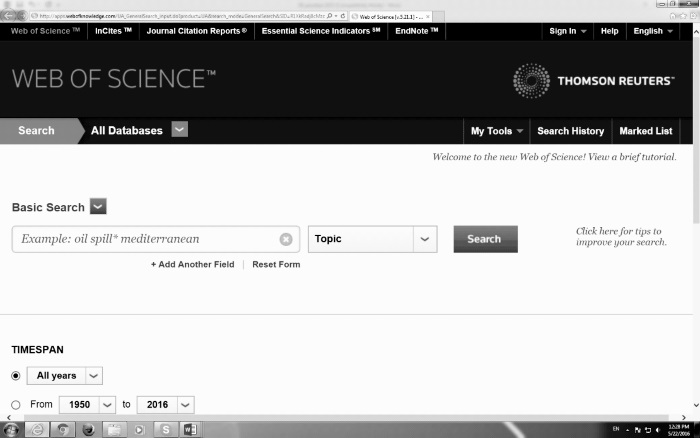Click the Thomson Reuters logo
This screenshot has width=700, height=438.
[593, 80]
